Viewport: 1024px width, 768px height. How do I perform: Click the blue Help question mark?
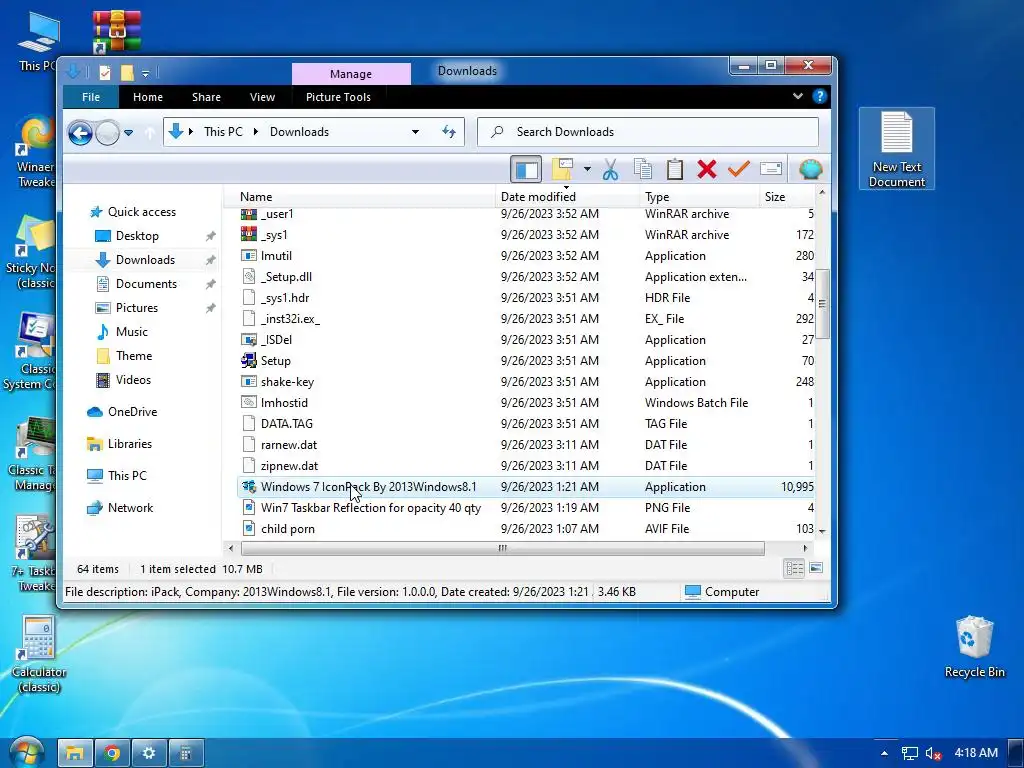(x=819, y=97)
